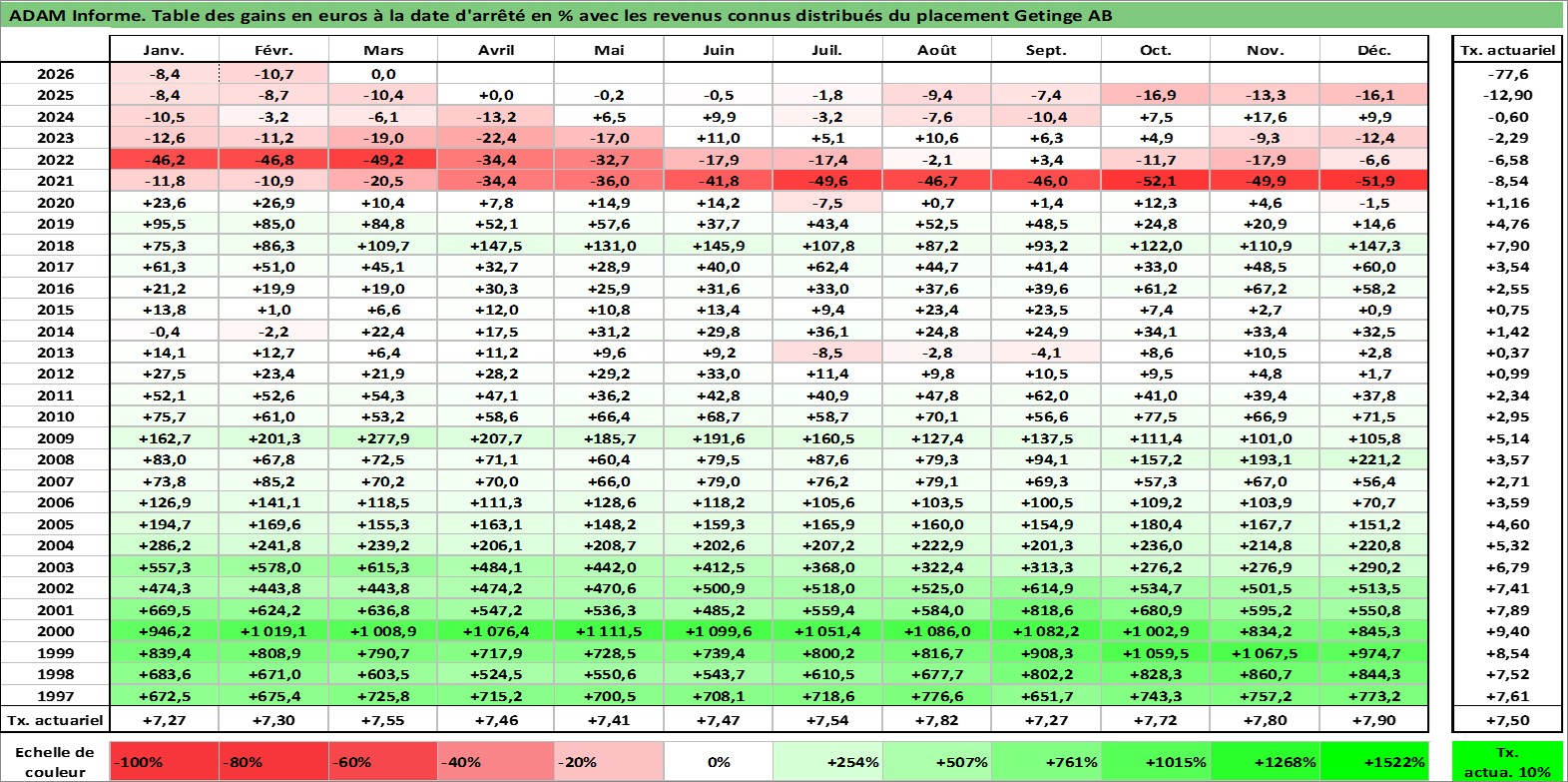Viewport: 1568px width, 782px height.
Task: Click the -8,5 cell in Juil. 2013
Action: click(x=827, y=353)
